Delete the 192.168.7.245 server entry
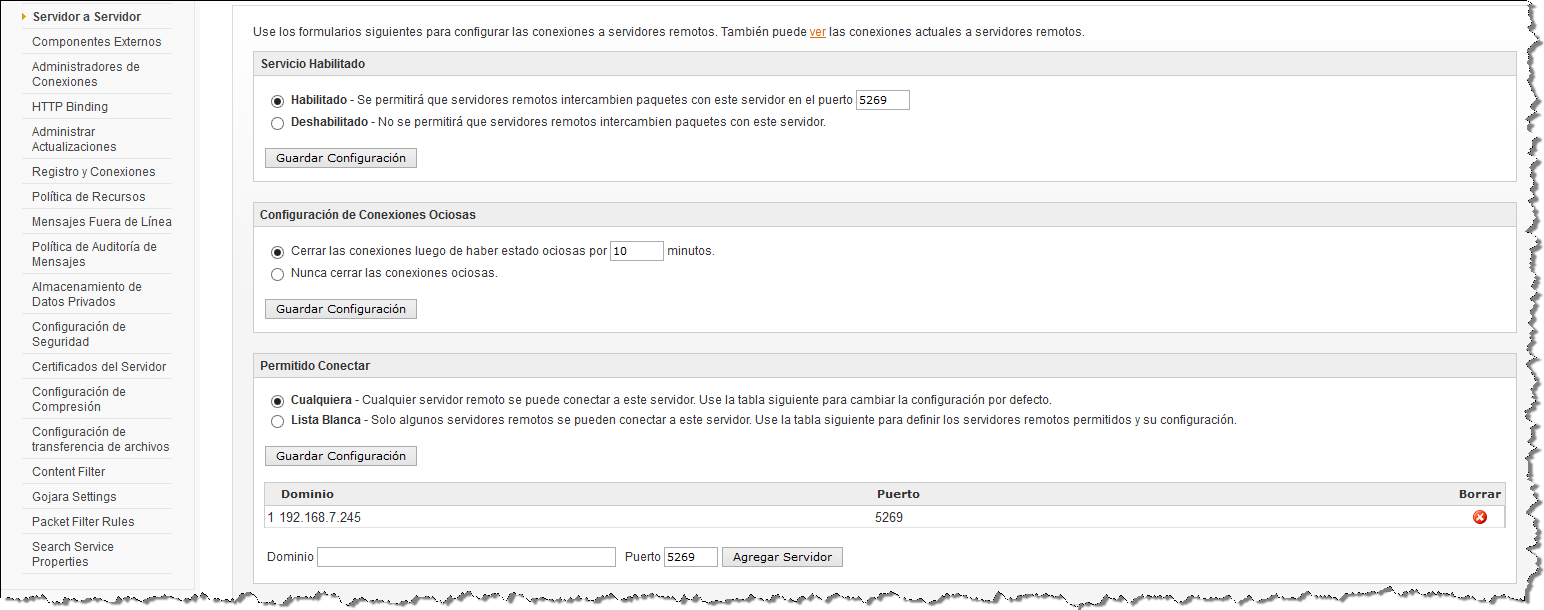 (x=1480, y=517)
